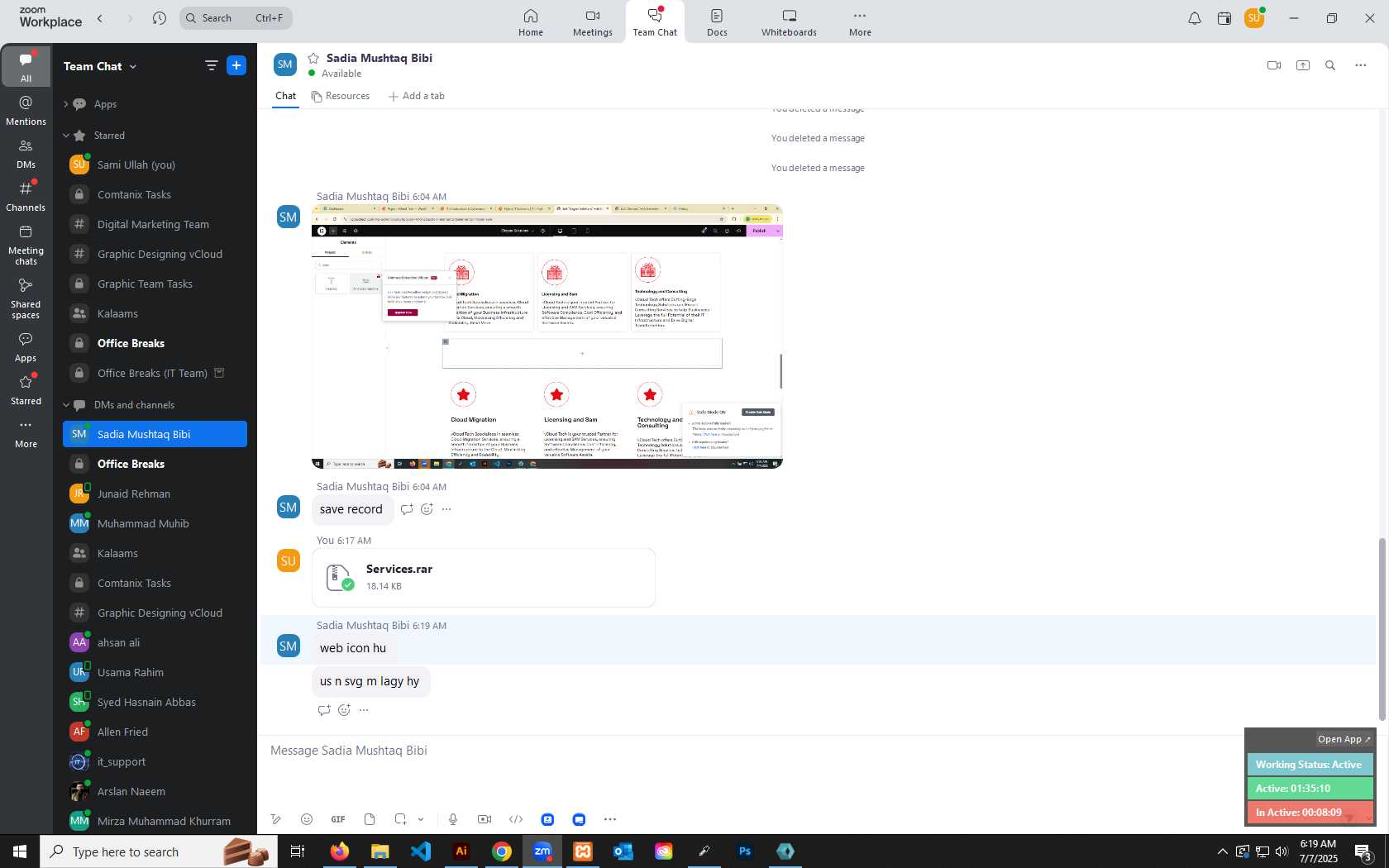Open more actions for 'save record' message
The height and width of the screenshot is (868, 1389).
coord(446,509)
